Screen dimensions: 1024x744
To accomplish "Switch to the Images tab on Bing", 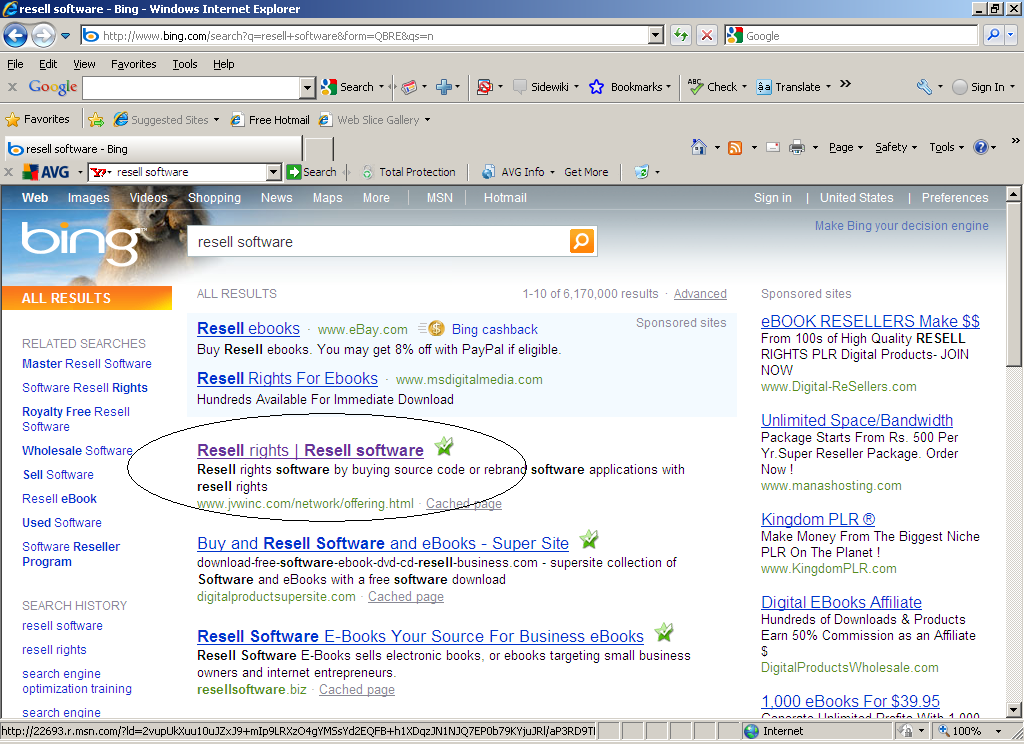I will 88,198.
